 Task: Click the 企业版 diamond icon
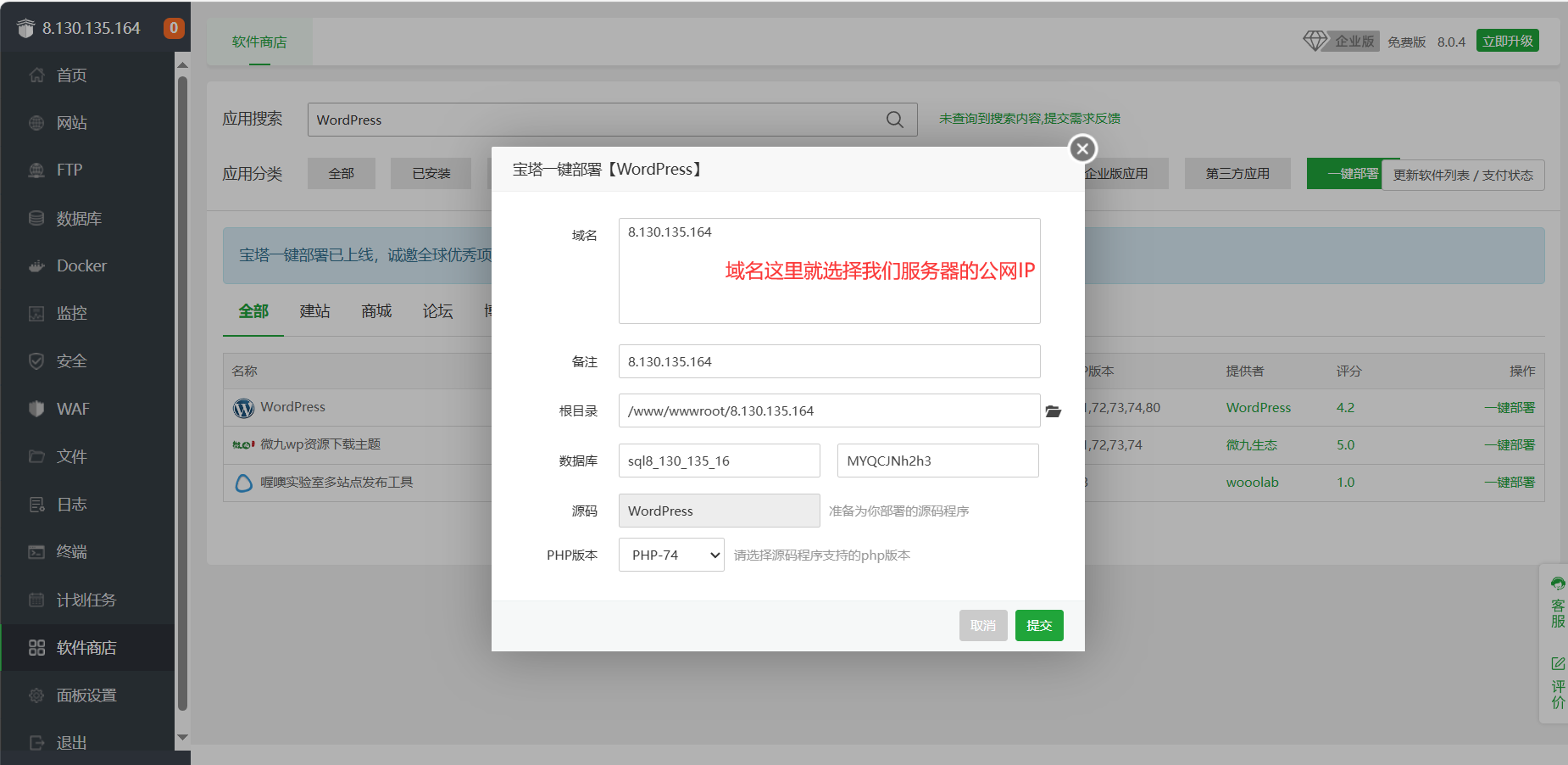(1315, 41)
